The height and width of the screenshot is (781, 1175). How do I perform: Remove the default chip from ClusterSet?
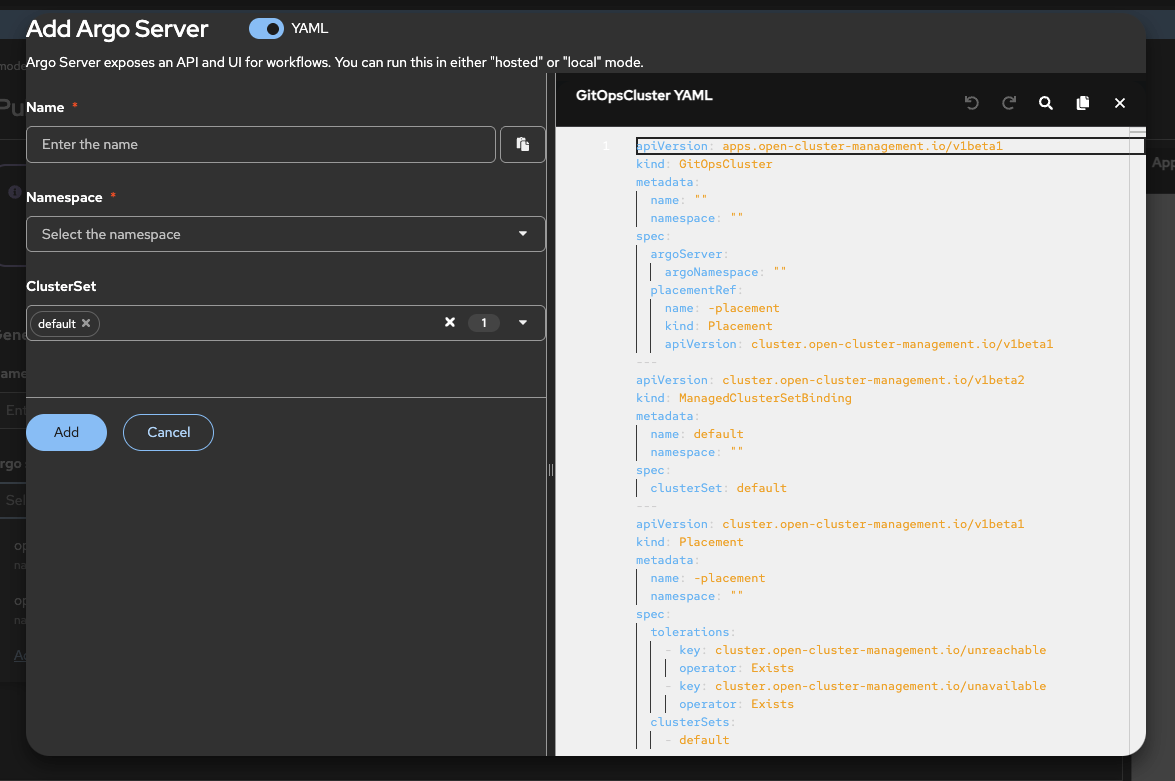point(86,323)
